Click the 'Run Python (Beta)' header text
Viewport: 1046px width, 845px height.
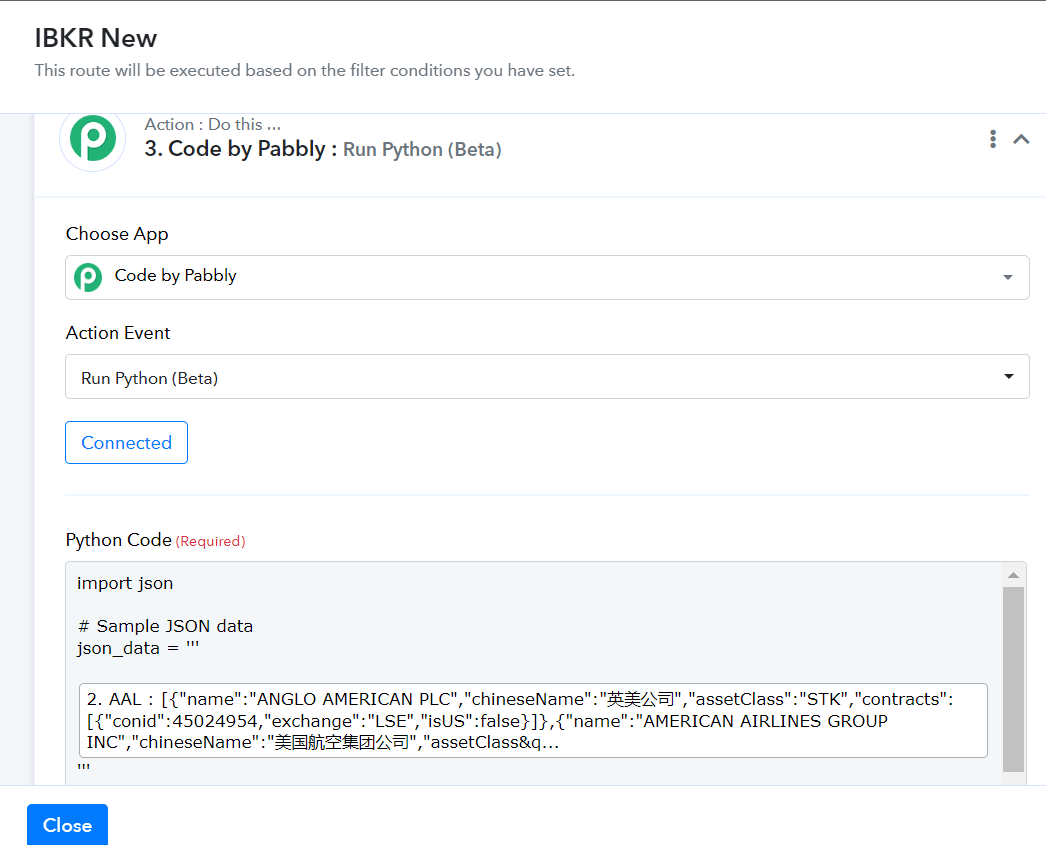point(422,149)
